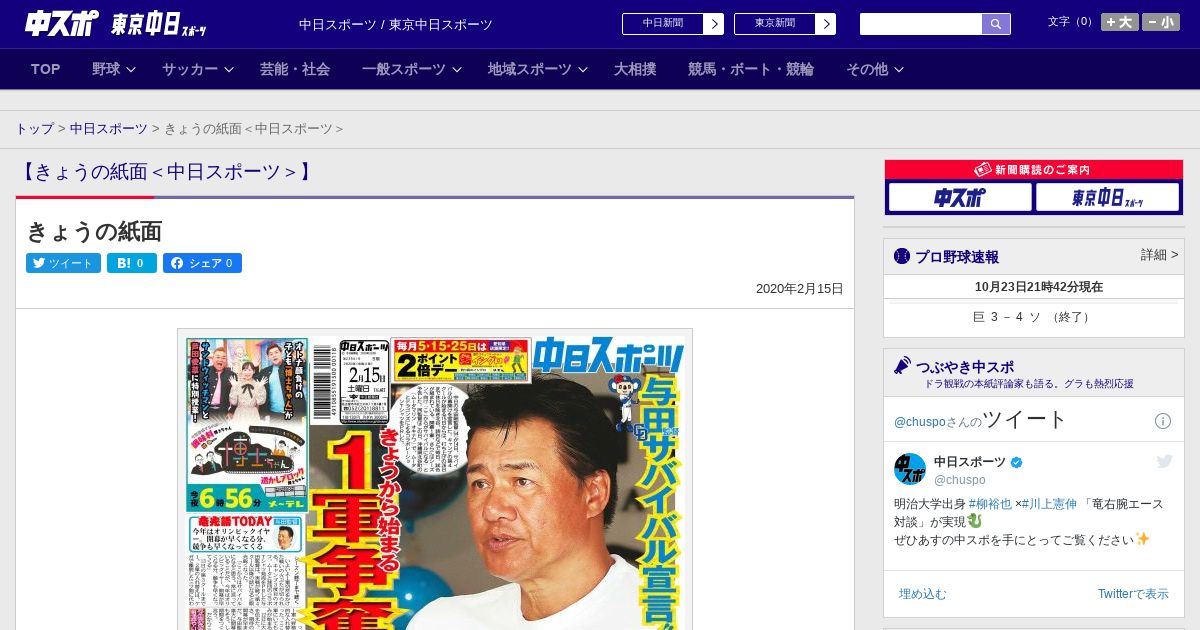Expand the サッカー navigation menu
The height and width of the screenshot is (630, 1200).
tap(198, 69)
